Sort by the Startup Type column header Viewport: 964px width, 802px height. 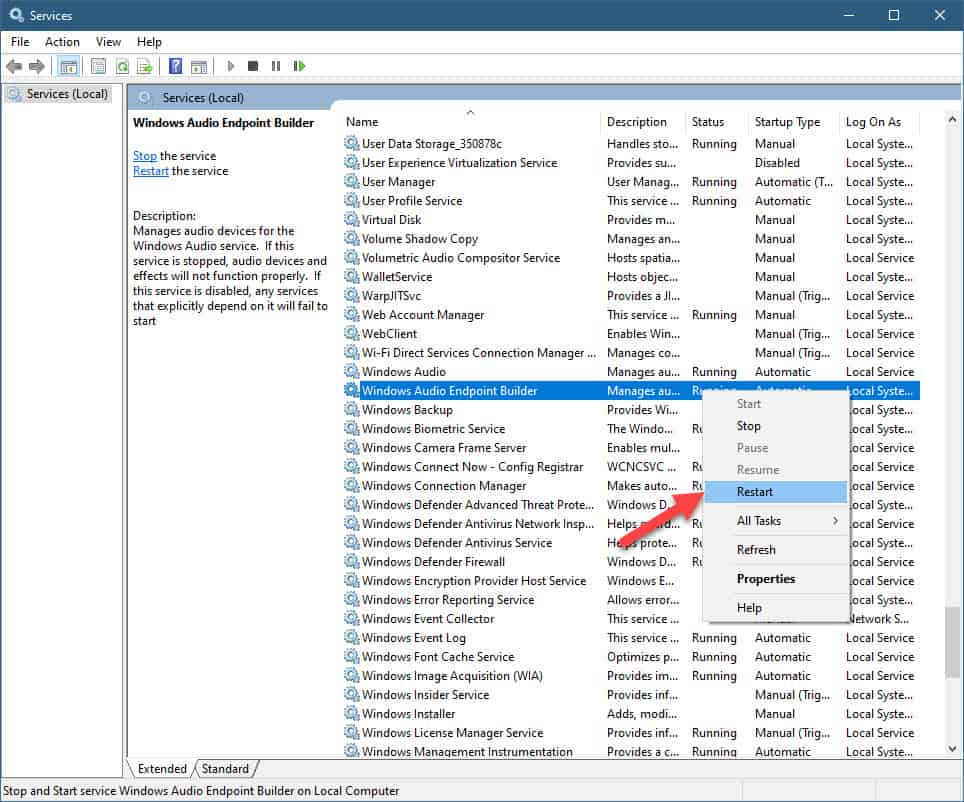pos(794,122)
